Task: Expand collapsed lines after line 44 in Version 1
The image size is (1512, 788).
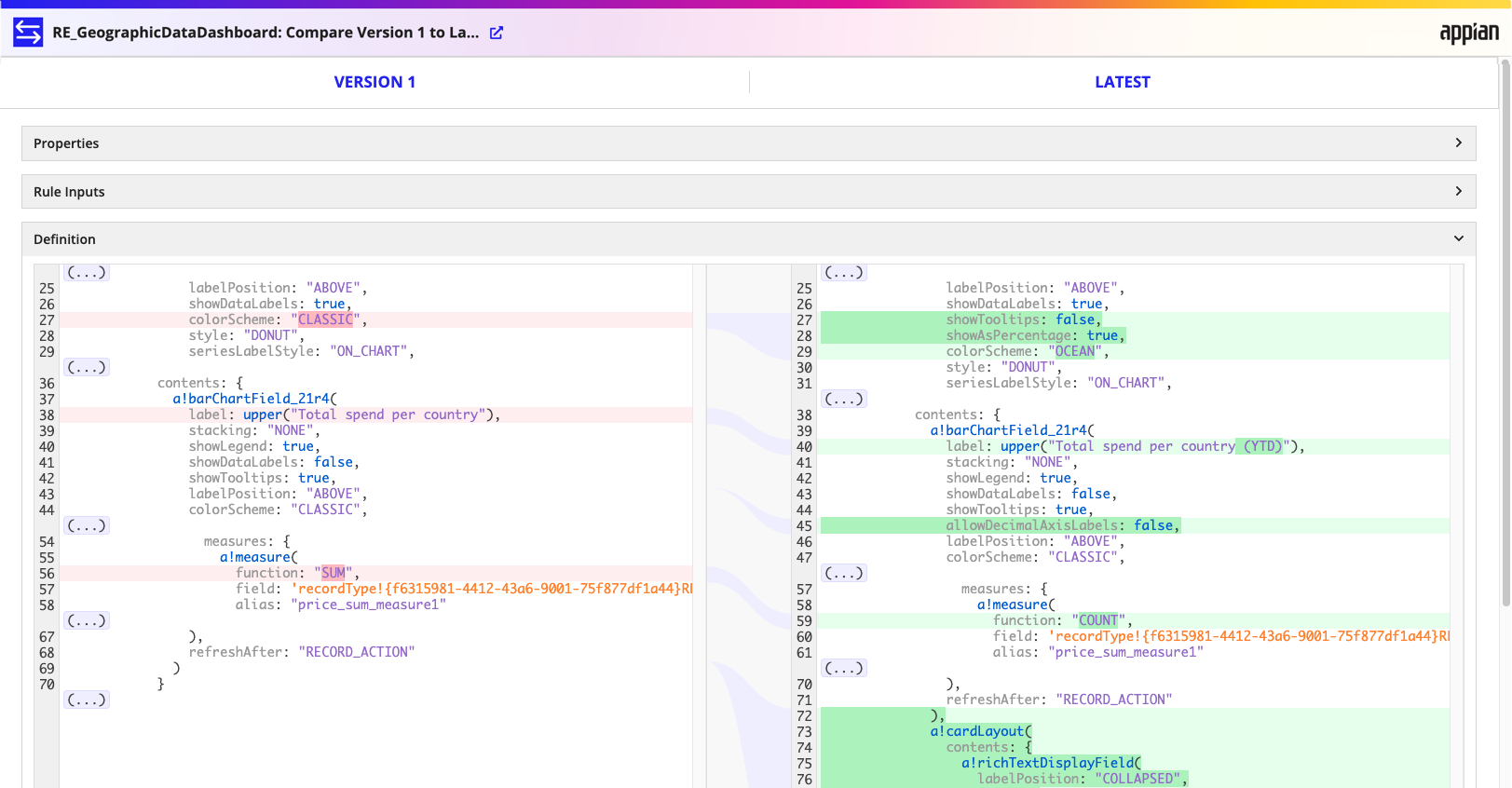Action: pos(87,526)
